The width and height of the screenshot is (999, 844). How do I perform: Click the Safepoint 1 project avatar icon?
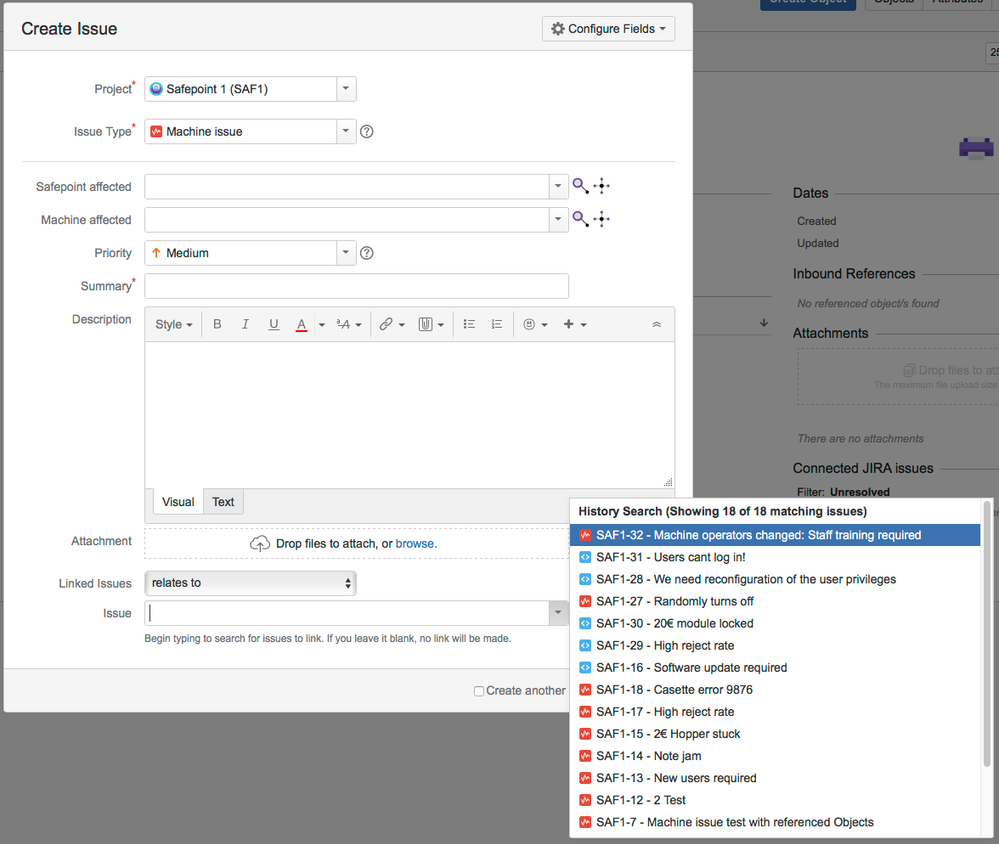point(156,89)
